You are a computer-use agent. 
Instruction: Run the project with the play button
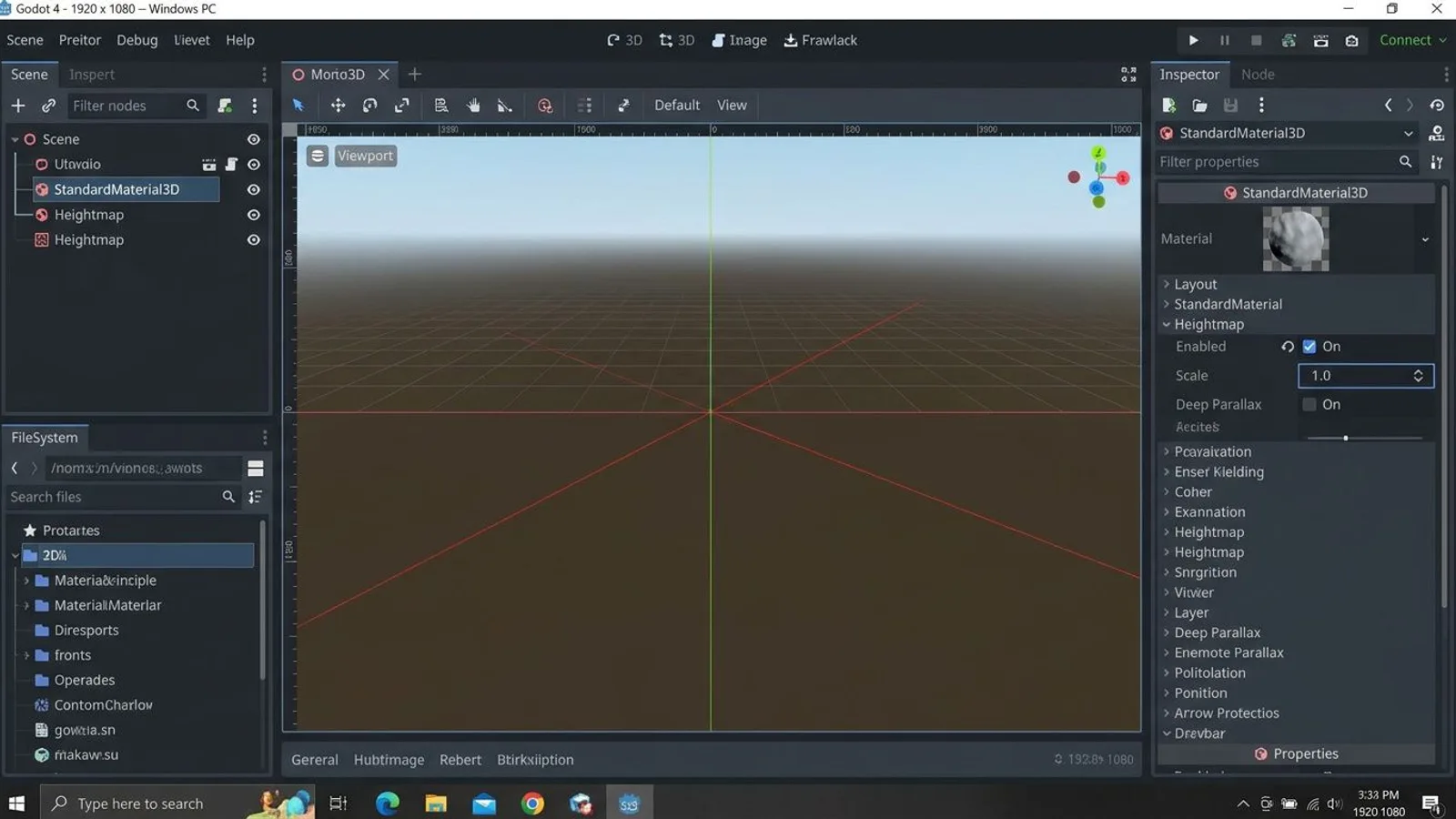pos(1193,40)
